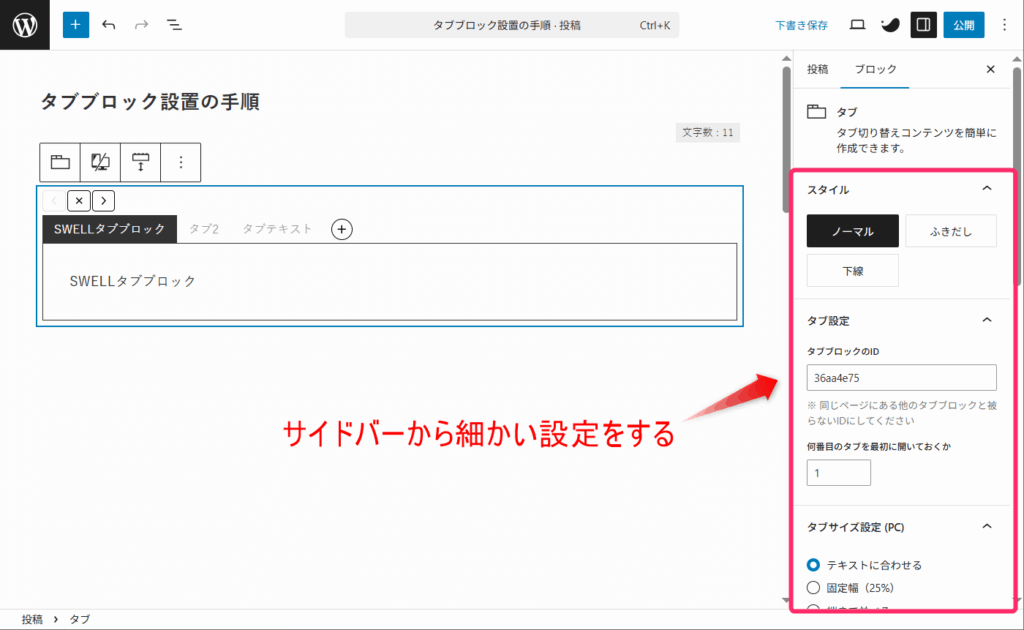This screenshot has height=630, width=1024.
Task: Click the device display restriction icon in the block toolbar
Action: click(x=100, y=162)
